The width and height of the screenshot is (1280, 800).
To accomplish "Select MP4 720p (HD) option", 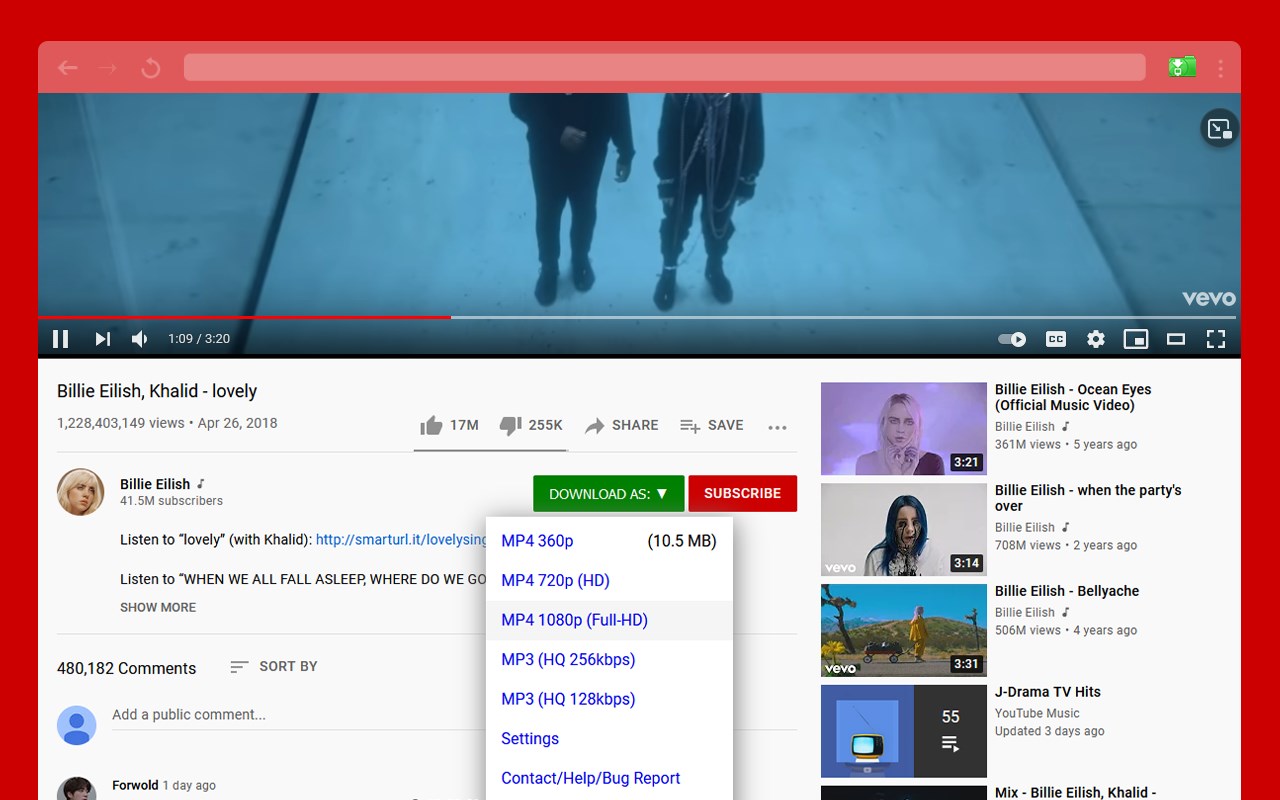I will tap(609, 581).
